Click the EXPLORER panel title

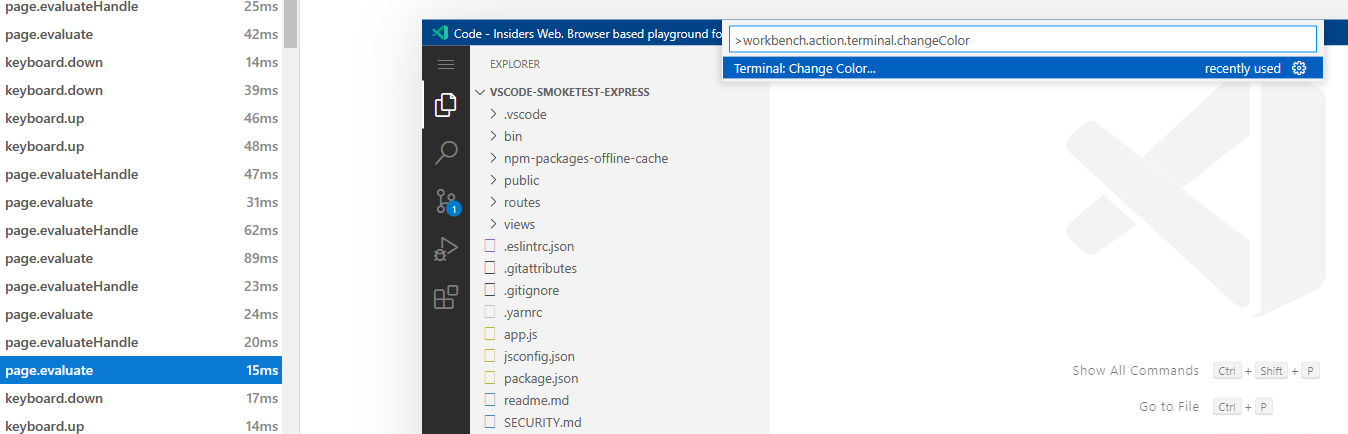[514, 64]
